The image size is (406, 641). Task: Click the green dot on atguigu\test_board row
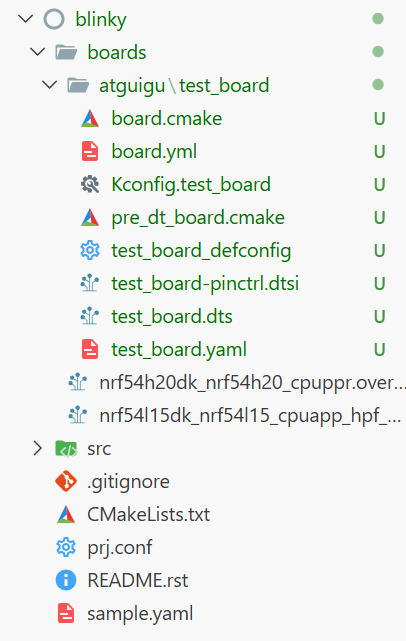378,85
